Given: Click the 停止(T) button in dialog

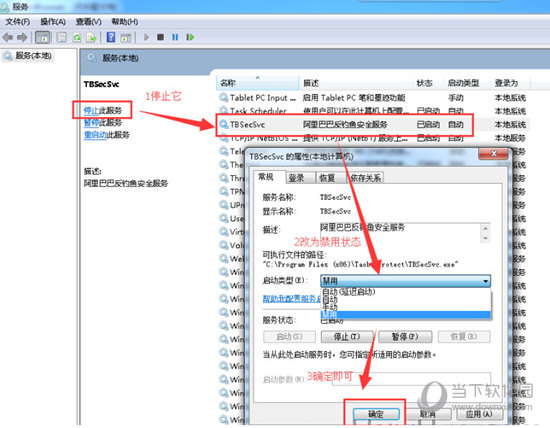Looking at the screenshot, I should 347,337.
